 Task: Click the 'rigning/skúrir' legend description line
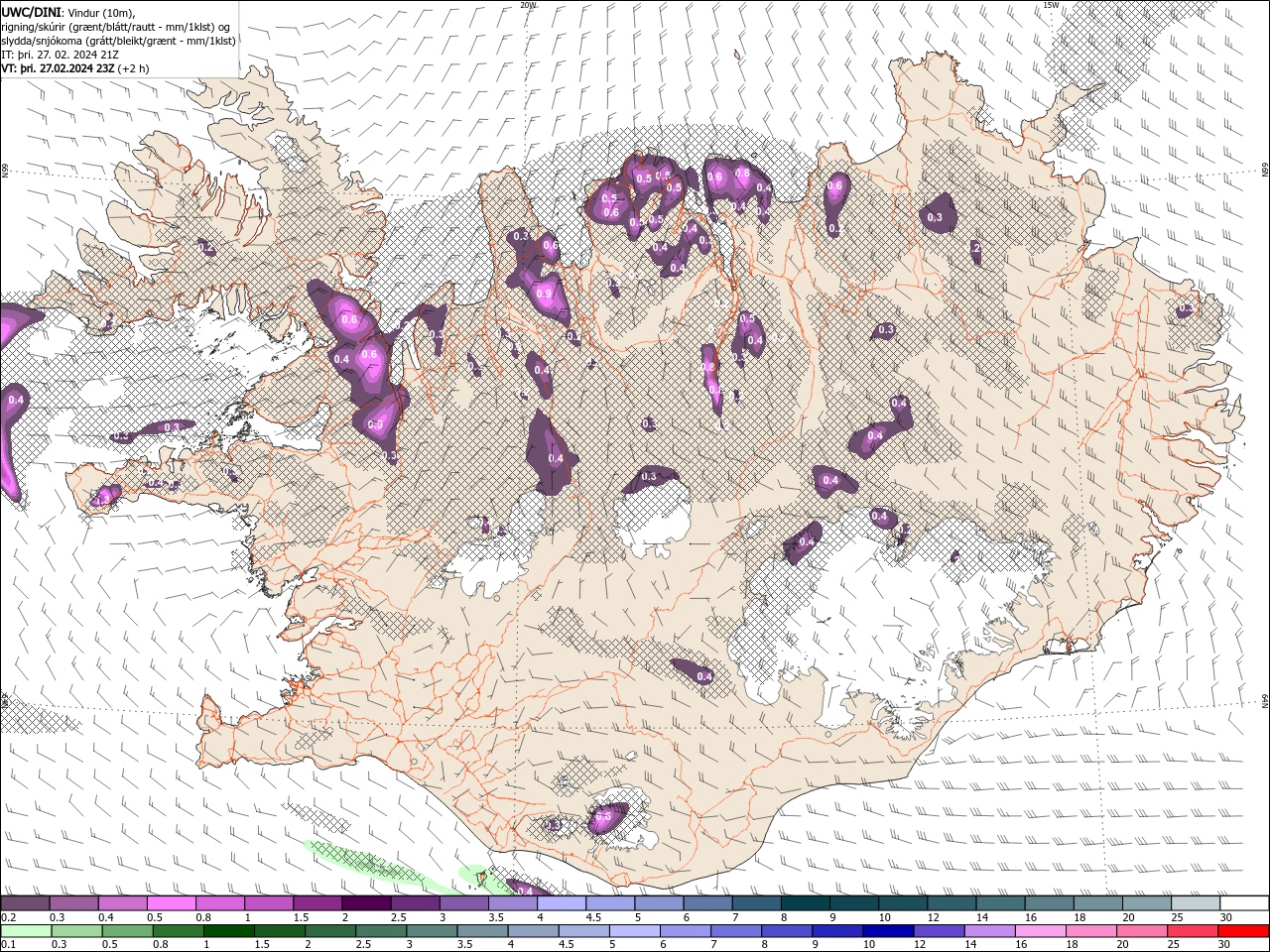(114, 26)
